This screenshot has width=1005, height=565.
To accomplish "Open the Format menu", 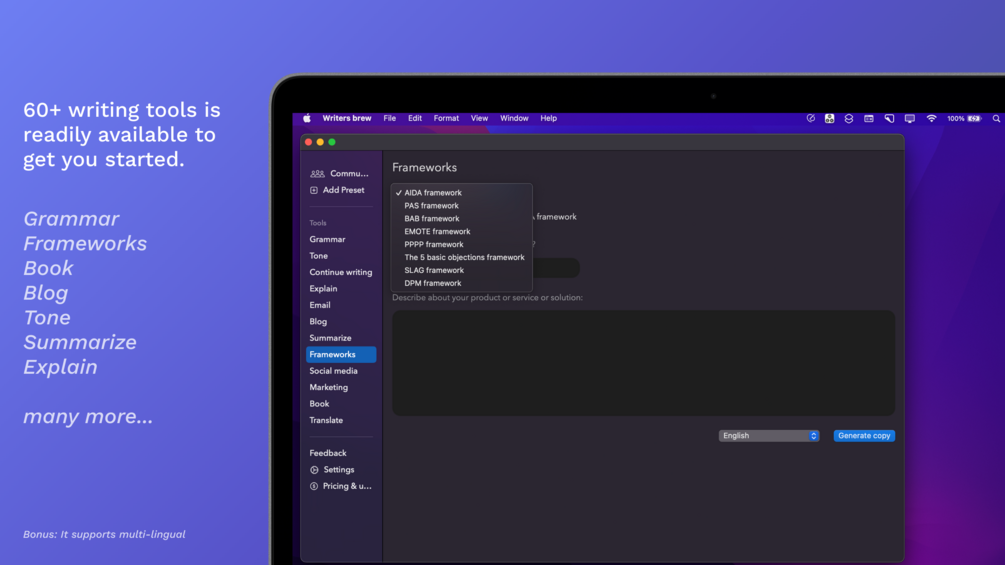I will (x=446, y=118).
